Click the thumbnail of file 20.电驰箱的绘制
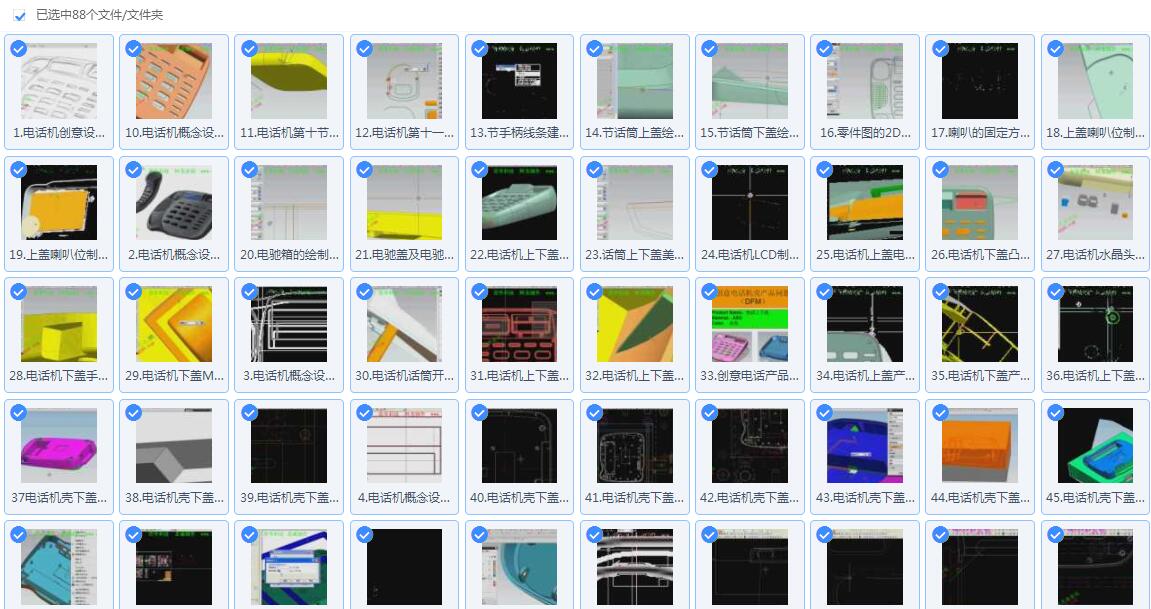Screen dimensions: 1151x609 click(289, 203)
